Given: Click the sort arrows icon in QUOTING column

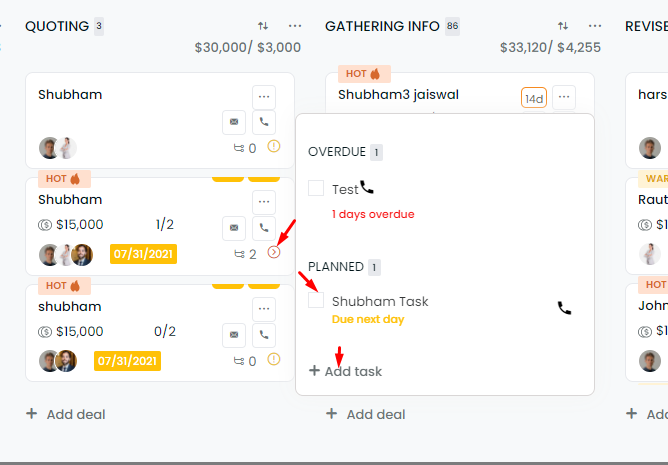Looking at the screenshot, I should click(263, 26).
